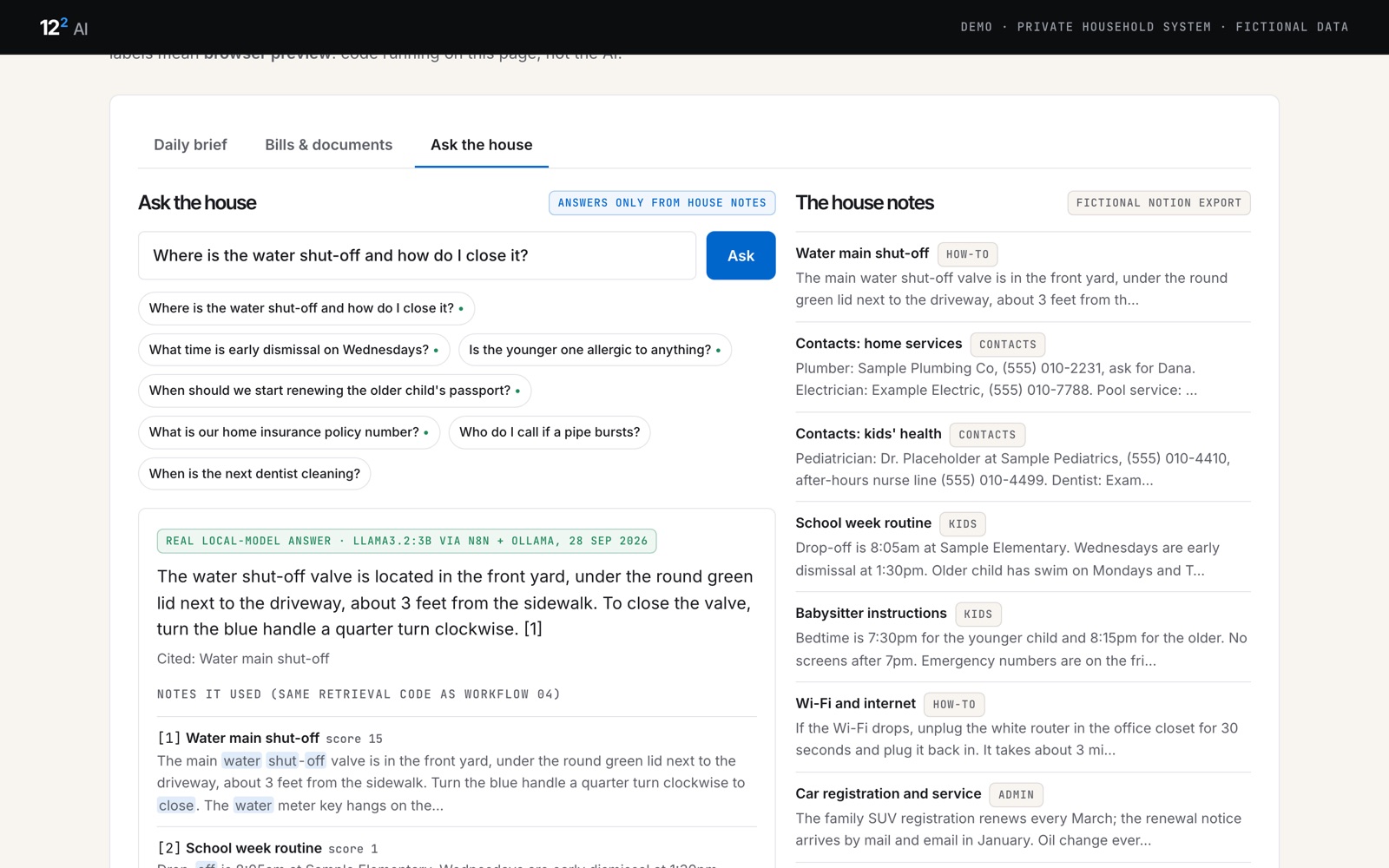Choose the passport renewal question chip
Image resolution: width=1389 pixels, height=868 pixels.
(x=334, y=391)
